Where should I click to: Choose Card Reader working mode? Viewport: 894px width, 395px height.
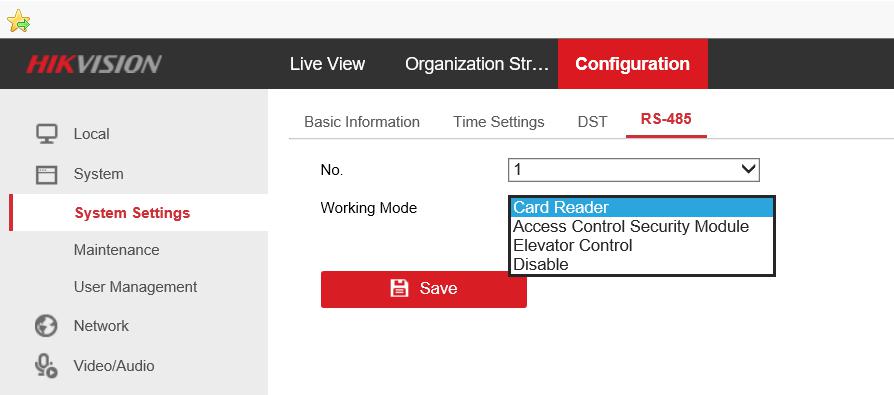point(642,207)
